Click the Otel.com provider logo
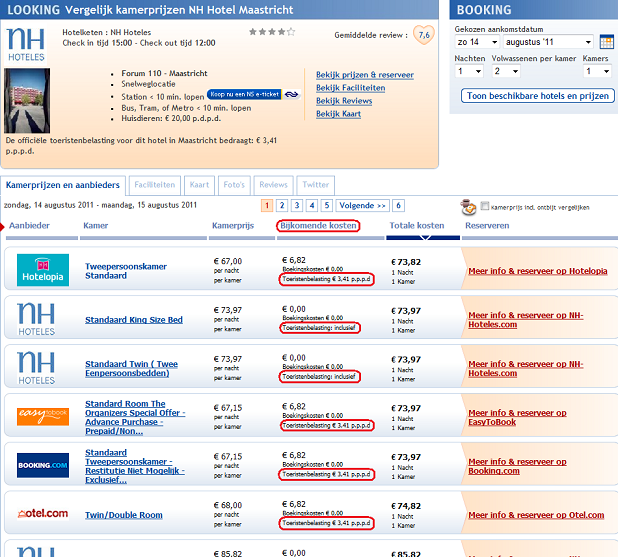The image size is (618, 557). 43,514
